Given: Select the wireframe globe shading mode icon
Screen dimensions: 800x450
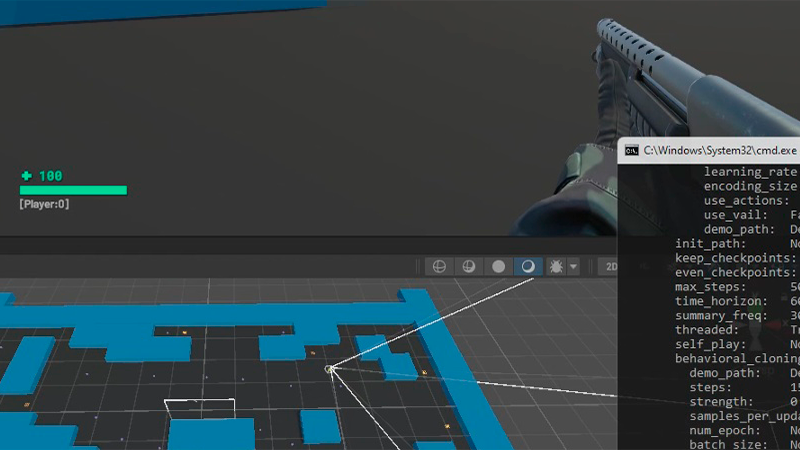Looking at the screenshot, I should coord(437,267).
